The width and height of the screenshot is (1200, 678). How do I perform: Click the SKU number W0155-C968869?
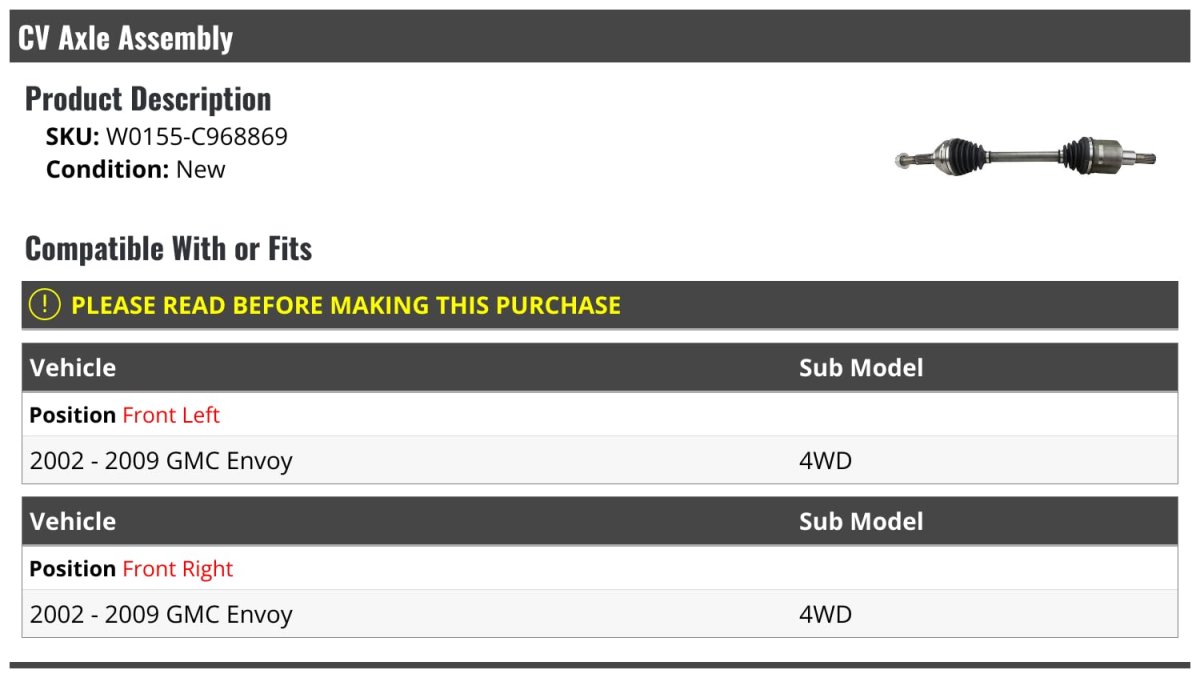click(x=197, y=136)
